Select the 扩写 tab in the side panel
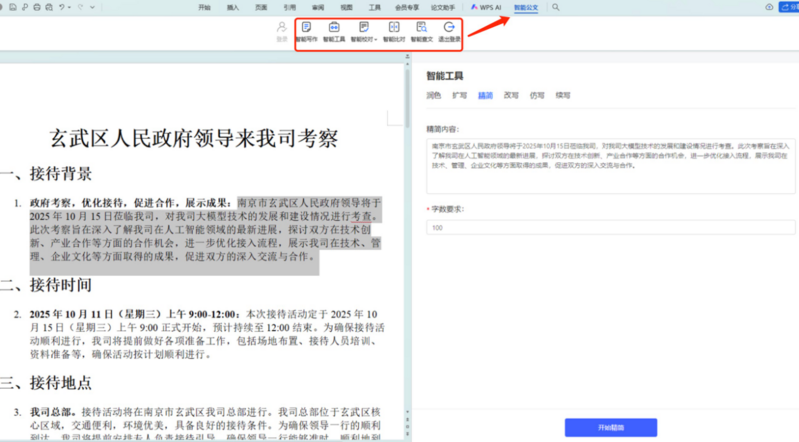Screen dimensions: 799x442 coord(459,95)
